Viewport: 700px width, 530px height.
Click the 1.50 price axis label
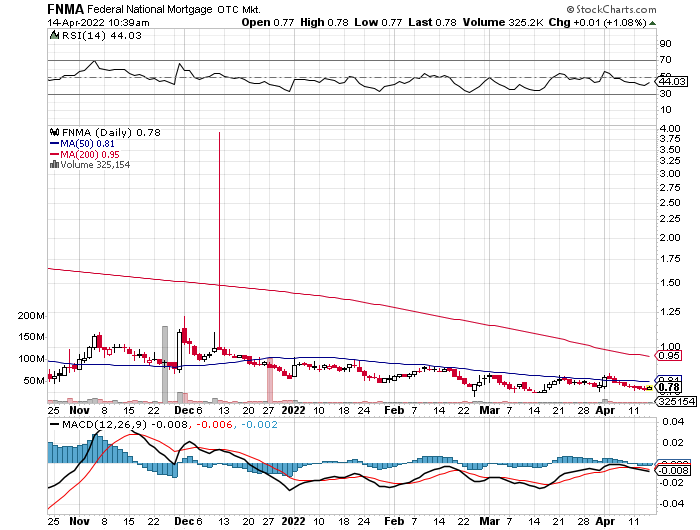click(670, 283)
